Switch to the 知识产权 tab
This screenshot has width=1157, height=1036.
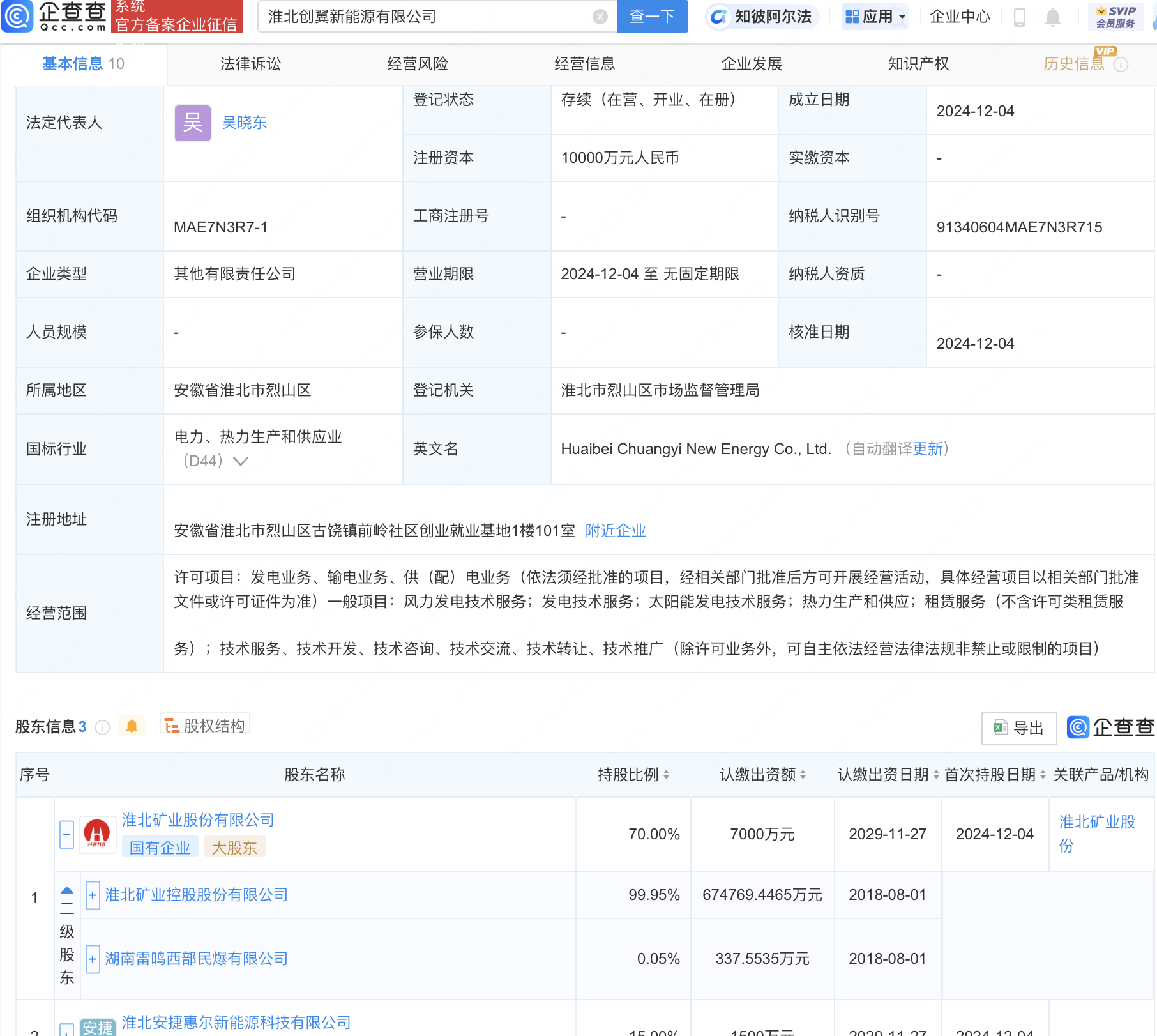pyautogui.click(x=919, y=64)
